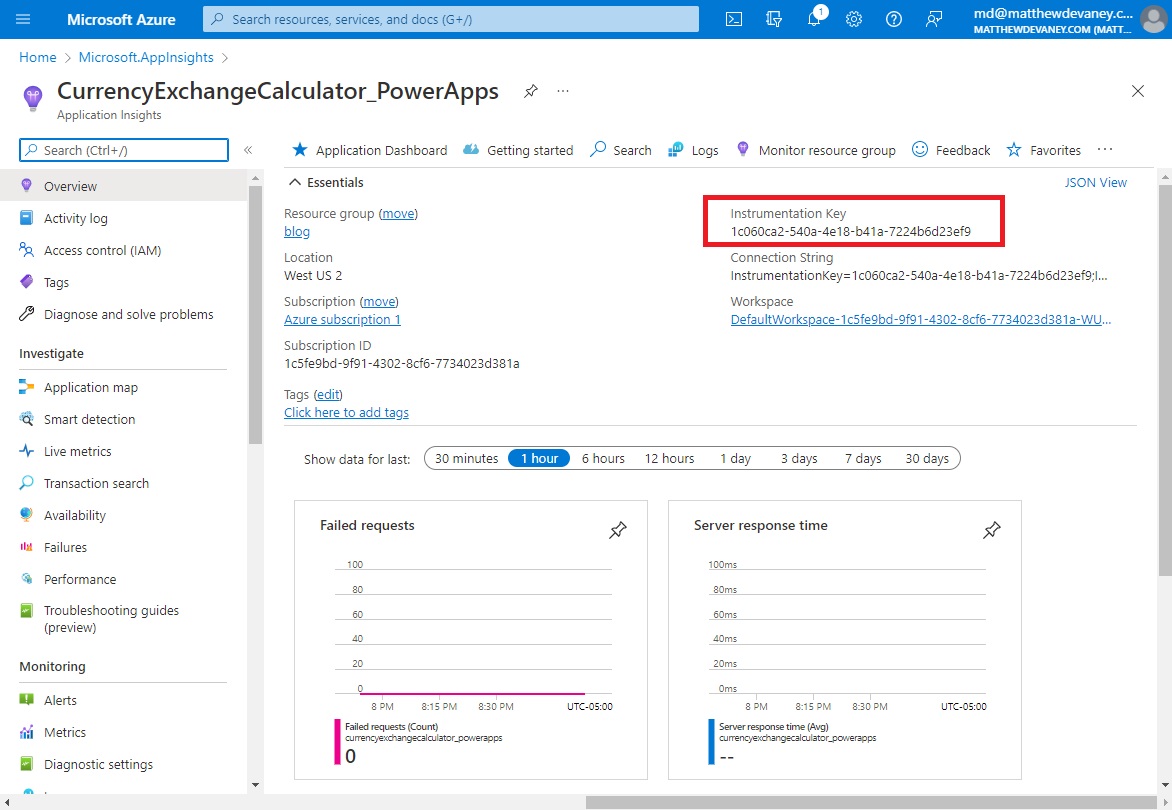Open the Cloud Shell icon
Image resolution: width=1172 pixels, height=810 pixels.
[x=734, y=18]
